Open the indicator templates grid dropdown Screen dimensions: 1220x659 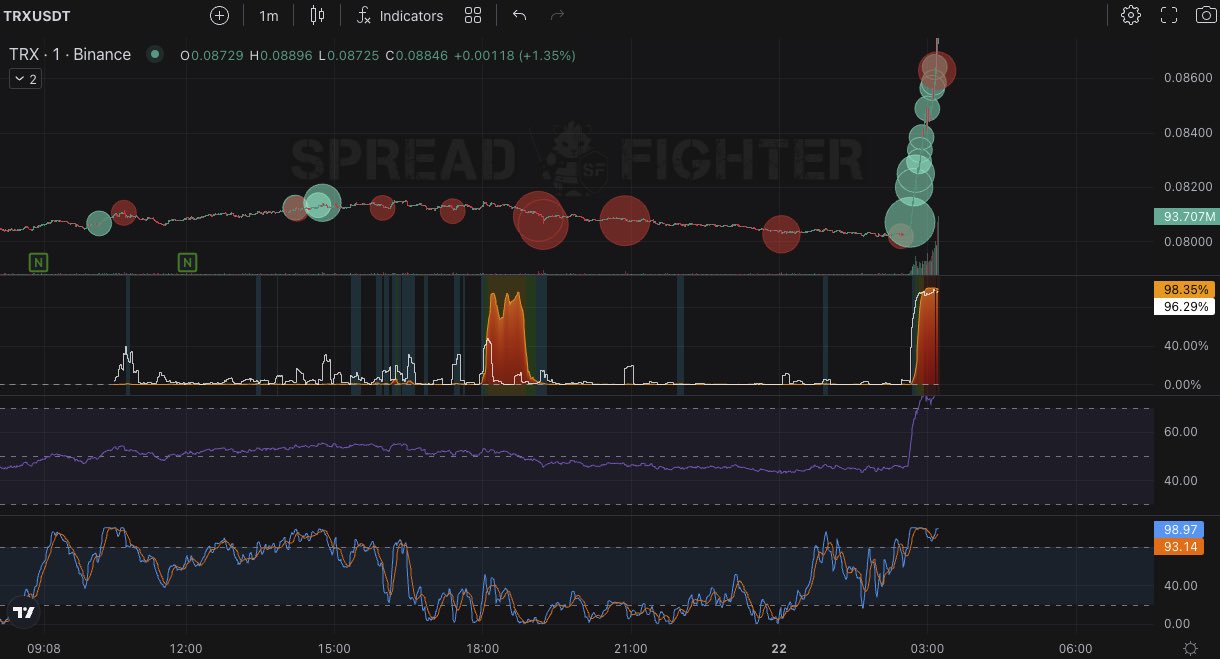point(472,15)
